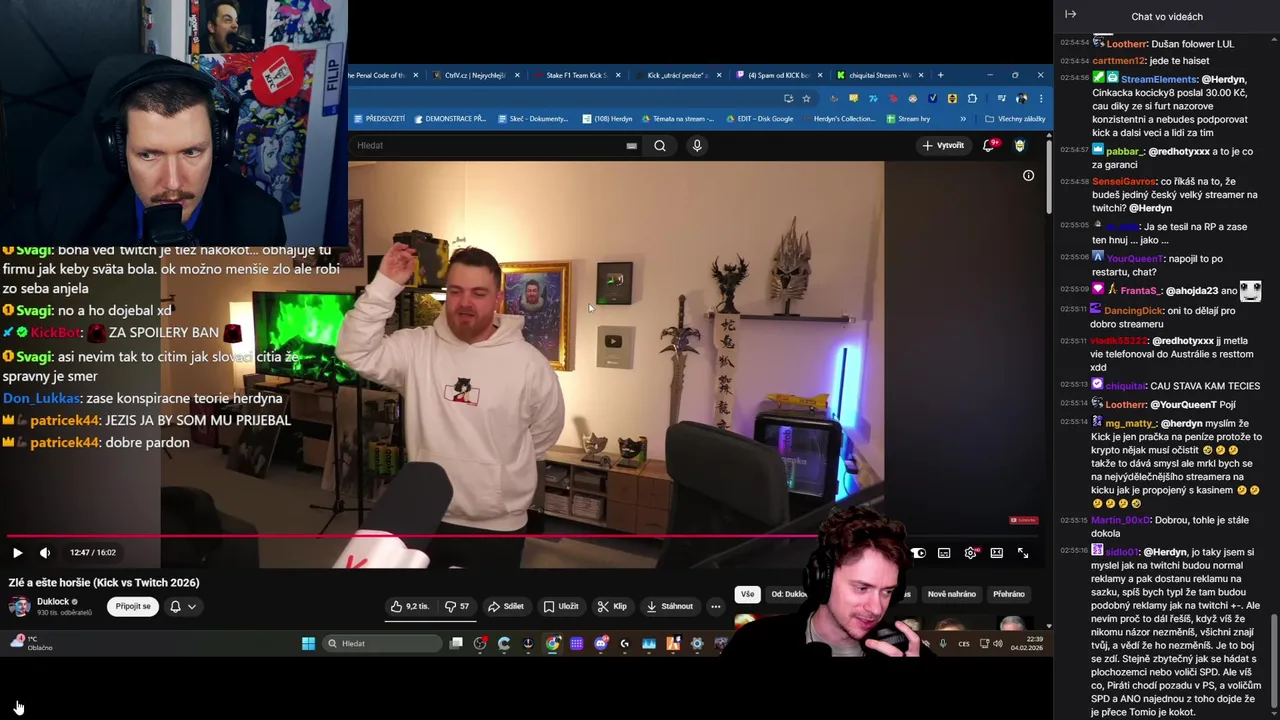1280x720 pixels.
Task: Click the info icon on the video
Action: pos(1028,176)
